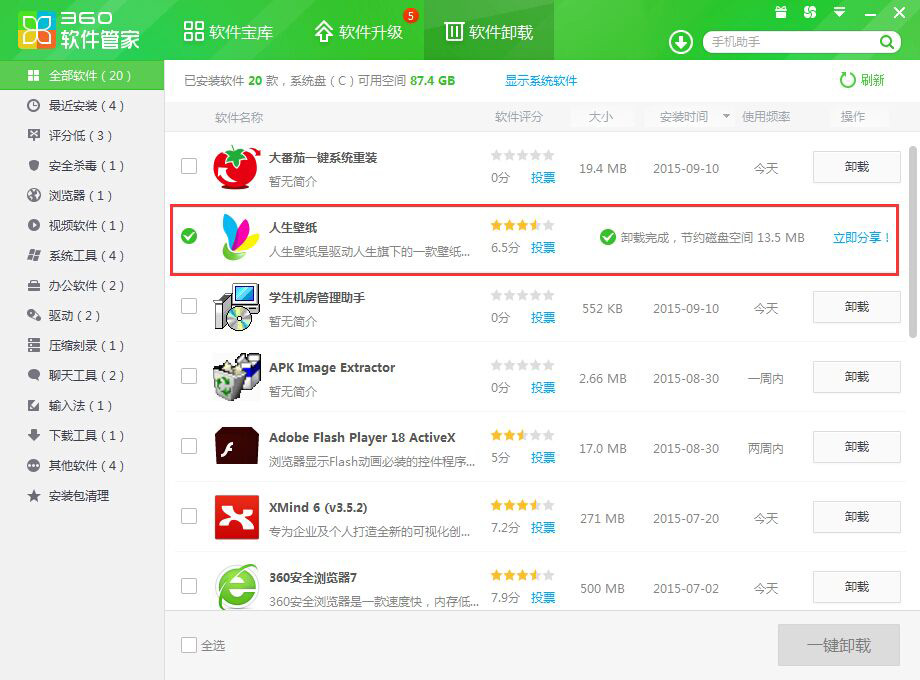Click the pencil icon for 输入法
The height and width of the screenshot is (680, 920).
point(34,405)
